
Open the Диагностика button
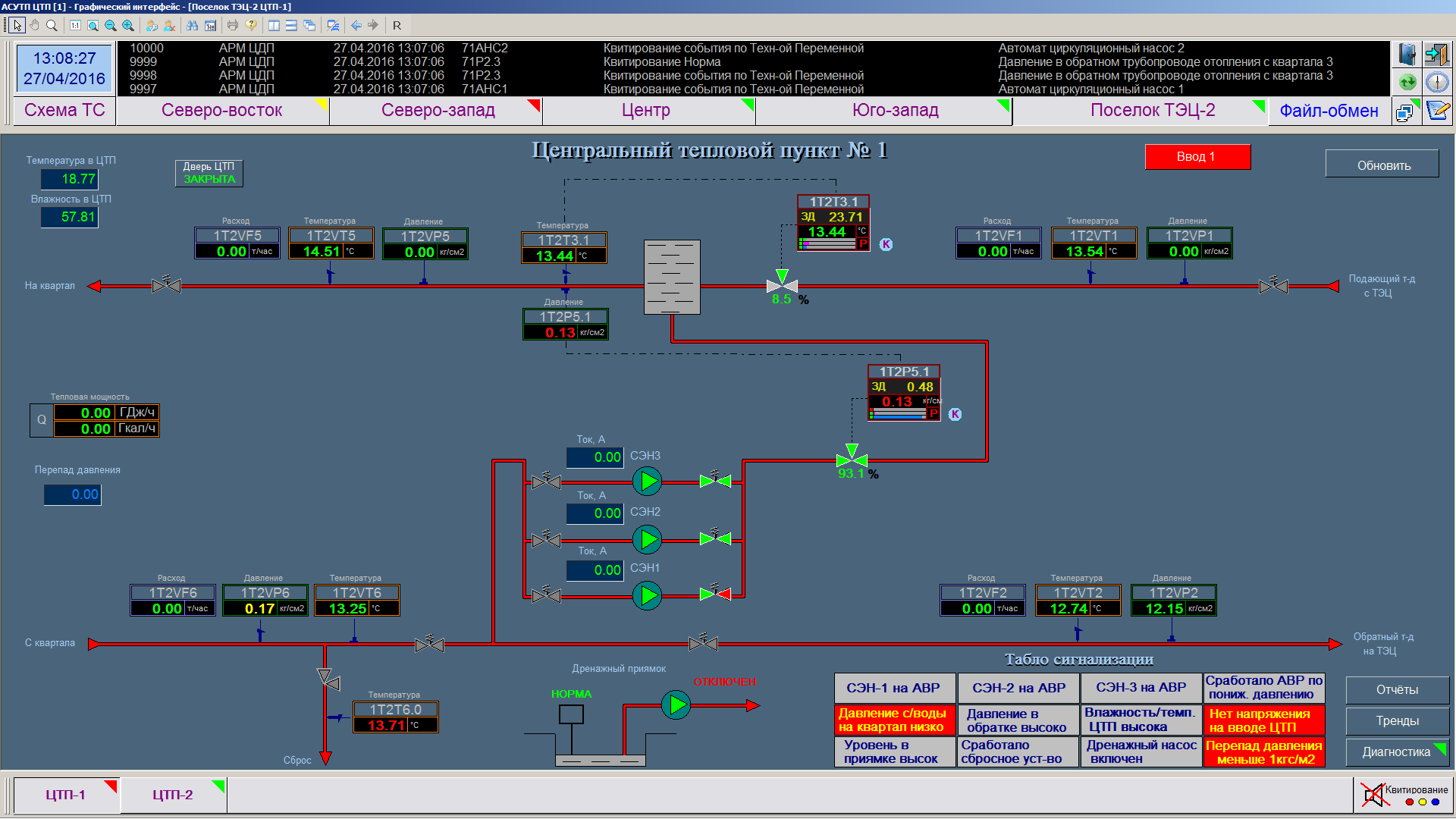(x=1397, y=752)
